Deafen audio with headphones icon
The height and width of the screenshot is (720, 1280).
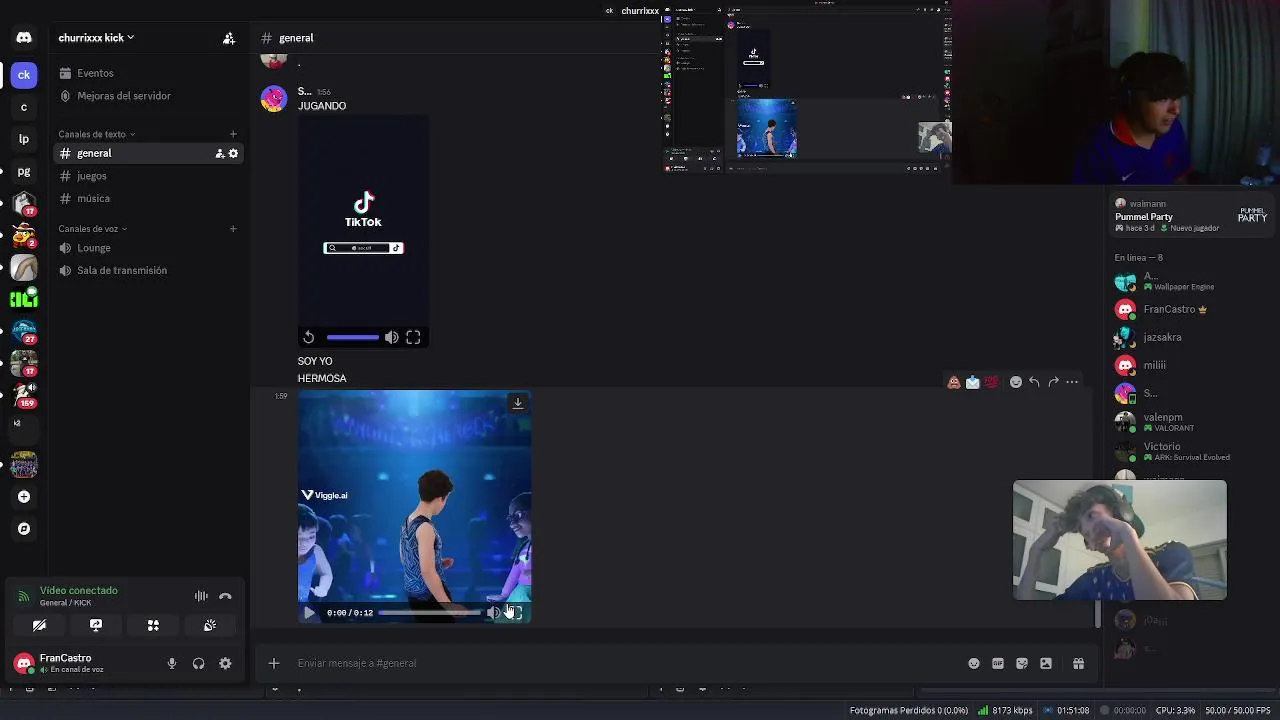click(x=199, y=663)
